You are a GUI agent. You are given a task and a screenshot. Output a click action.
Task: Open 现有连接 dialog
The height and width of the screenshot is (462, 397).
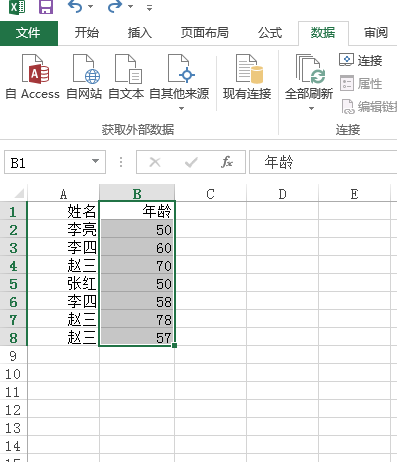(x=247, y=77)
